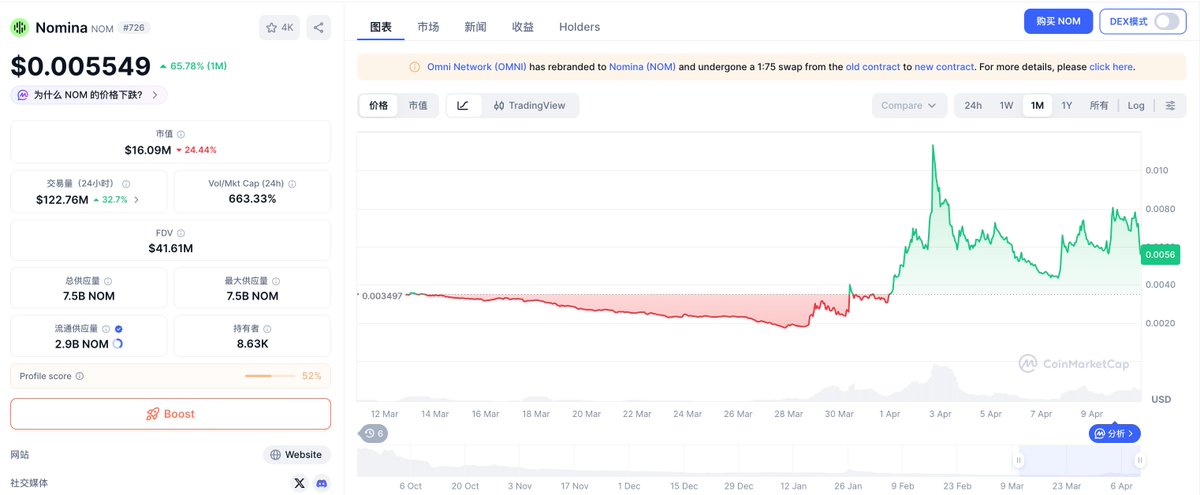The height and width of the screenshot is (495, 1200).
Task: Open the X (Twitter) social icon
Action: [x=299, y=483]
